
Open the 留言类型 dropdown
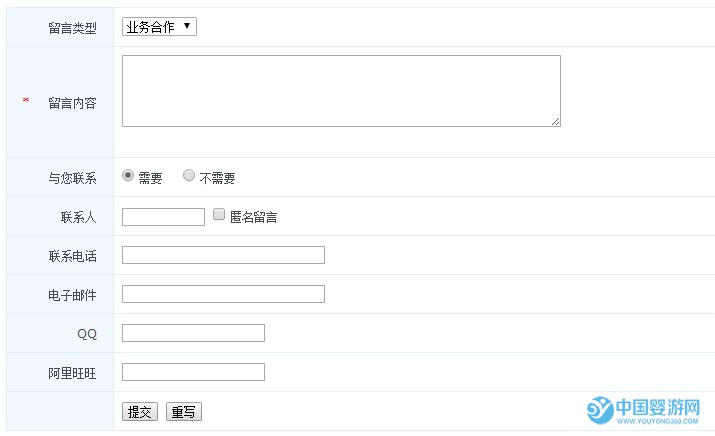(x=159, y=26)
